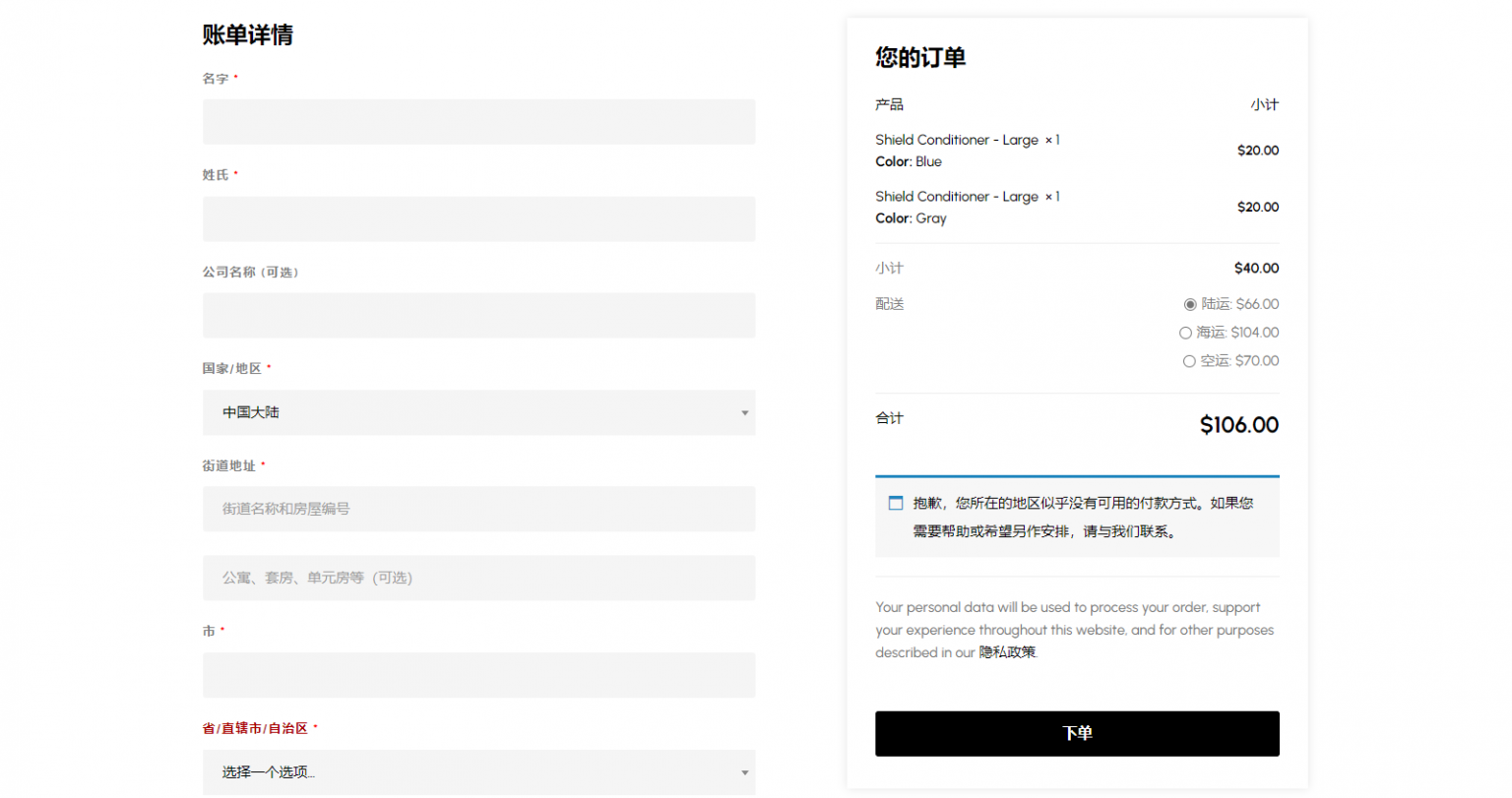Click the 街道地址 street address field
The width and height of the screenshot is (1512, 798).
coord(478,509)
